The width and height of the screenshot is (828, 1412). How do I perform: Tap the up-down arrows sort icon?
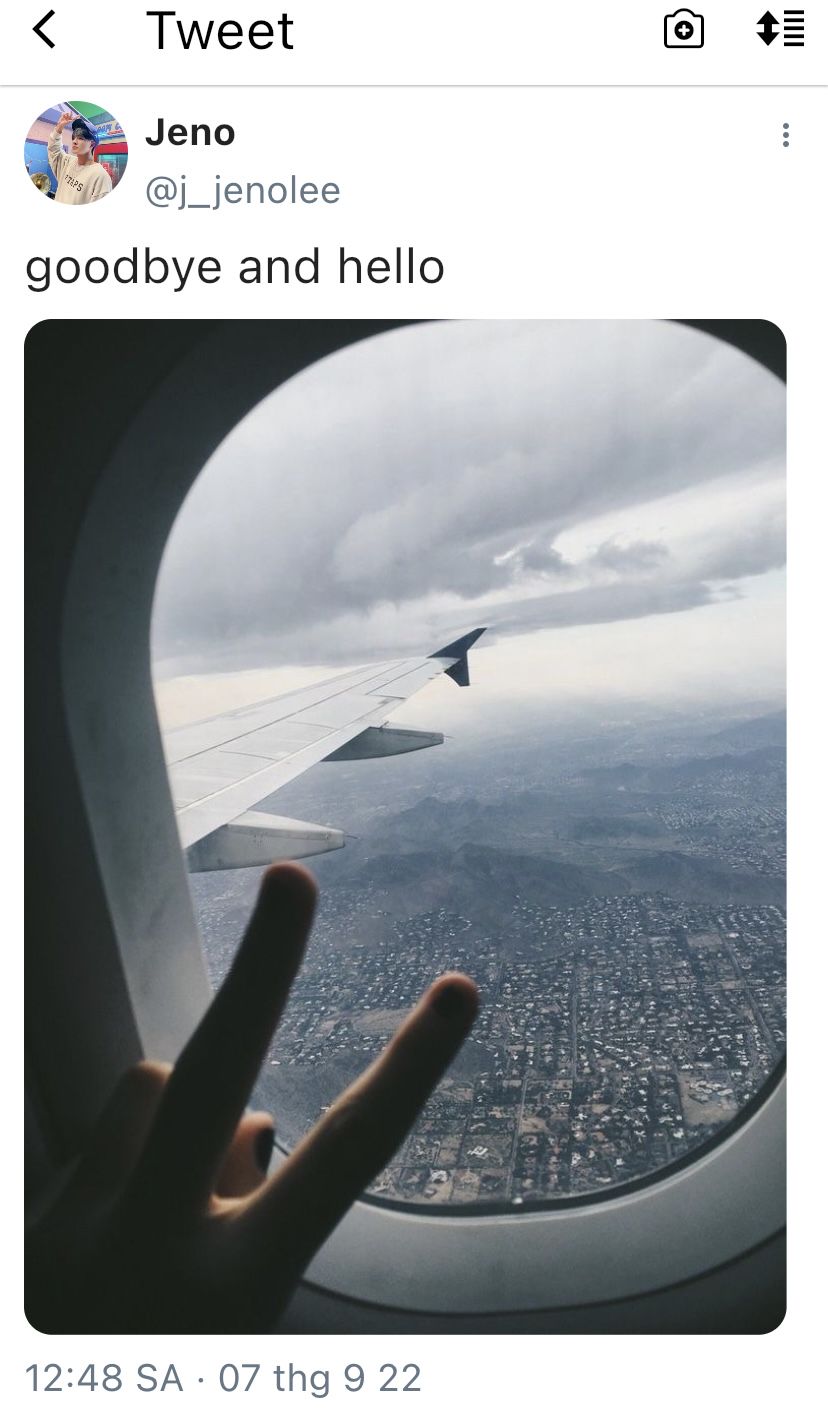click(780, 30)
